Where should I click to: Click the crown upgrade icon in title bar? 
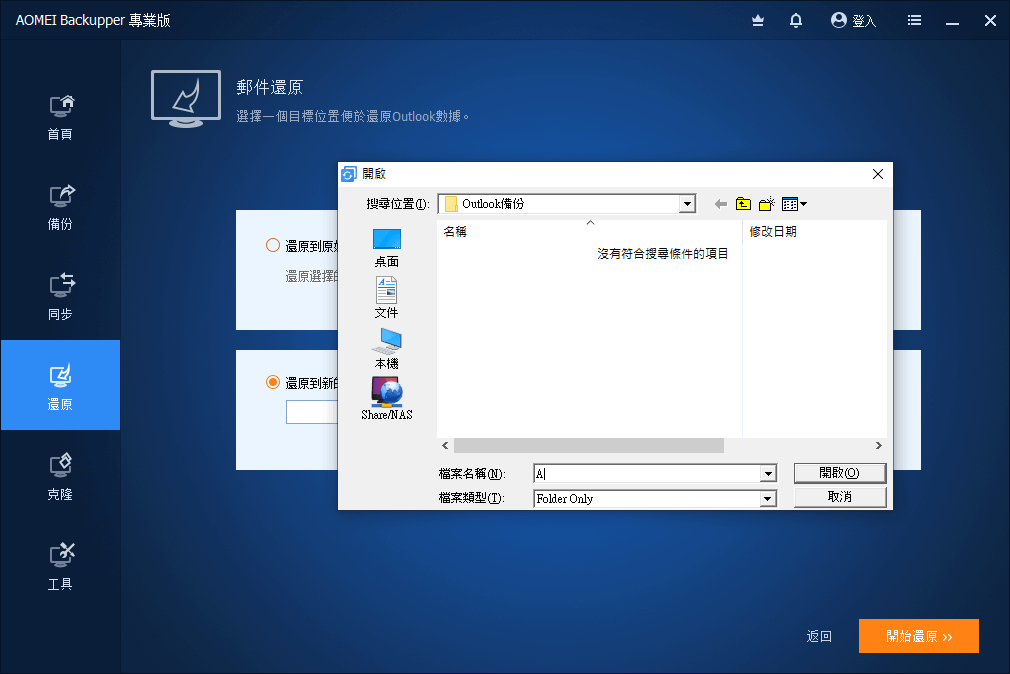click(x=758, y=21)
